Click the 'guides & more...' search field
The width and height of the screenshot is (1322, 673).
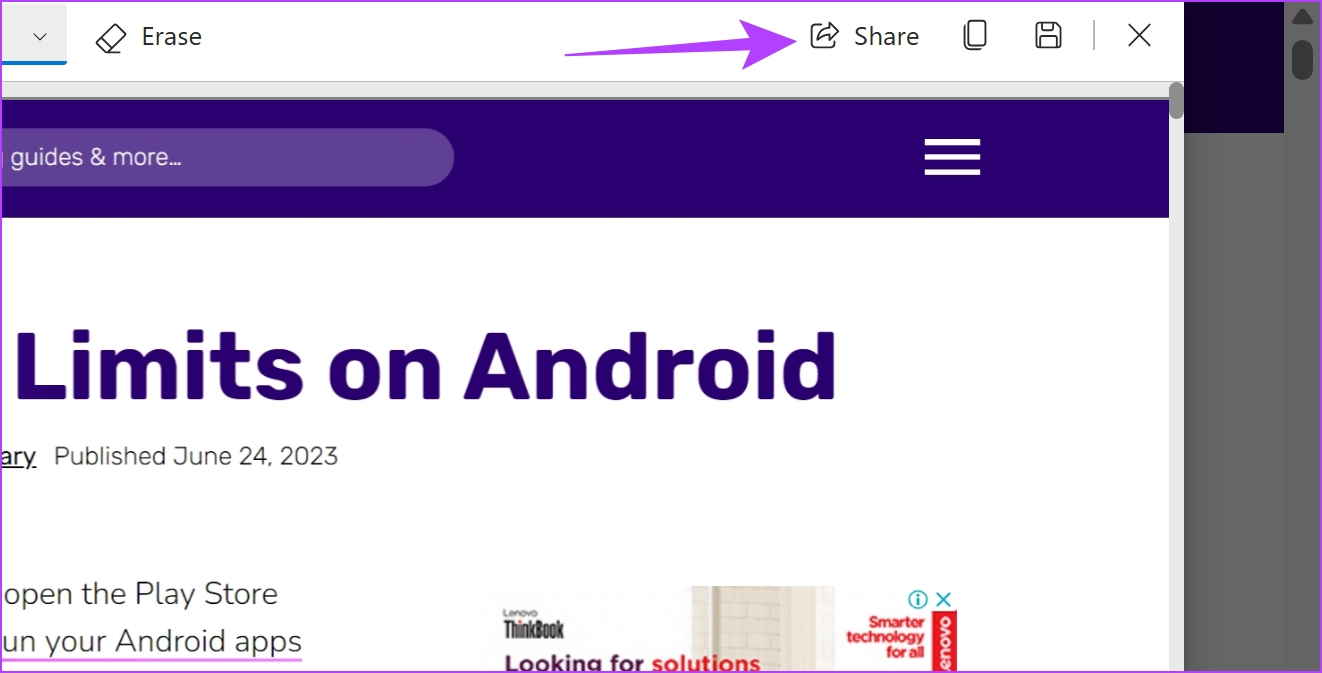pyautogui.click(x=226, y=157)
